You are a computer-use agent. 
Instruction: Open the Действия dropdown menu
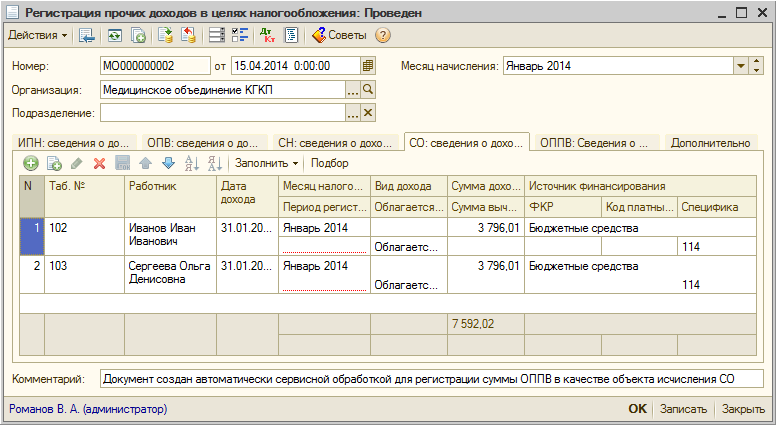tap(38, 35)
